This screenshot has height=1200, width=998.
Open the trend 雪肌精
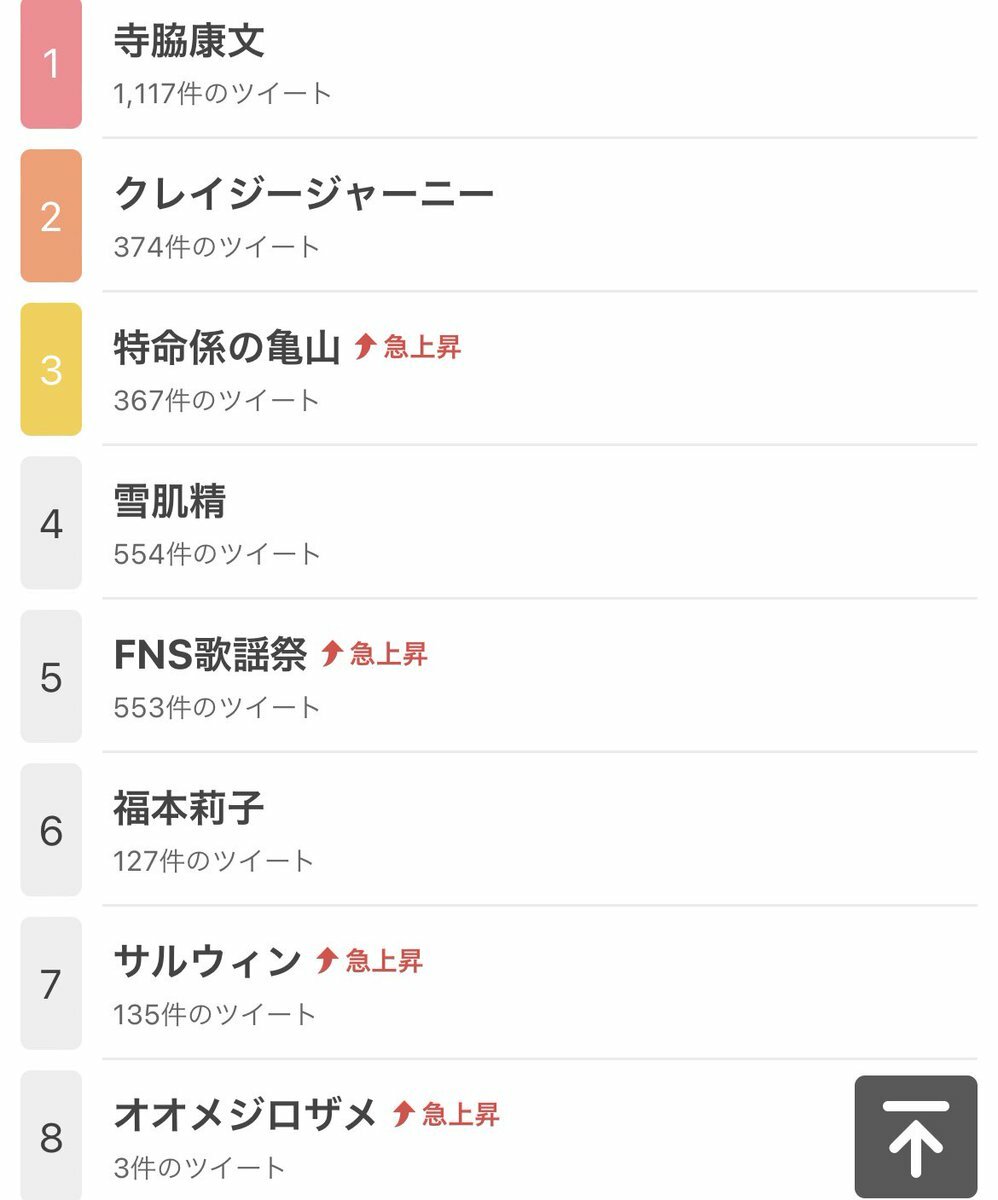[170, 501]
